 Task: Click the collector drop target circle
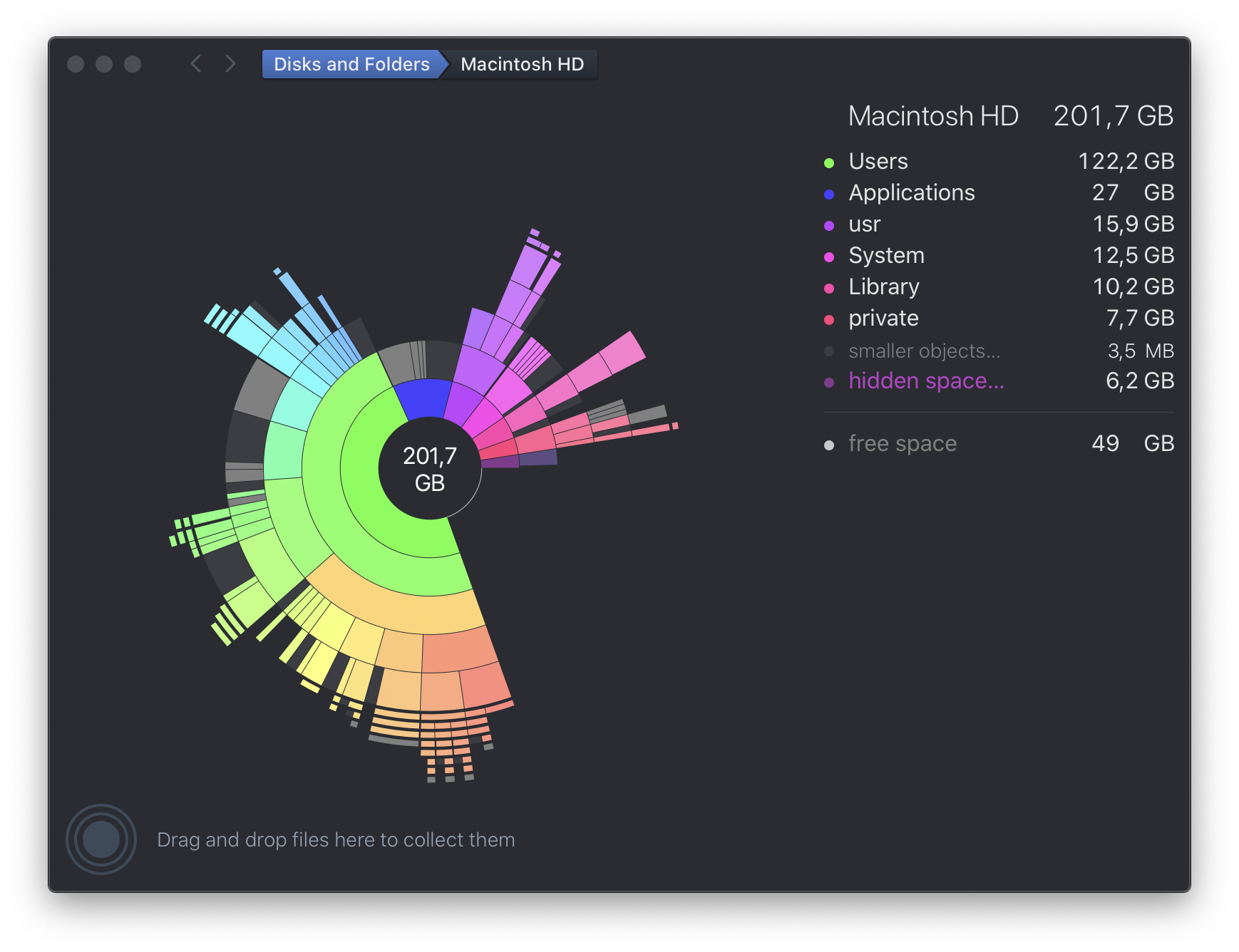tap(101, 839)
